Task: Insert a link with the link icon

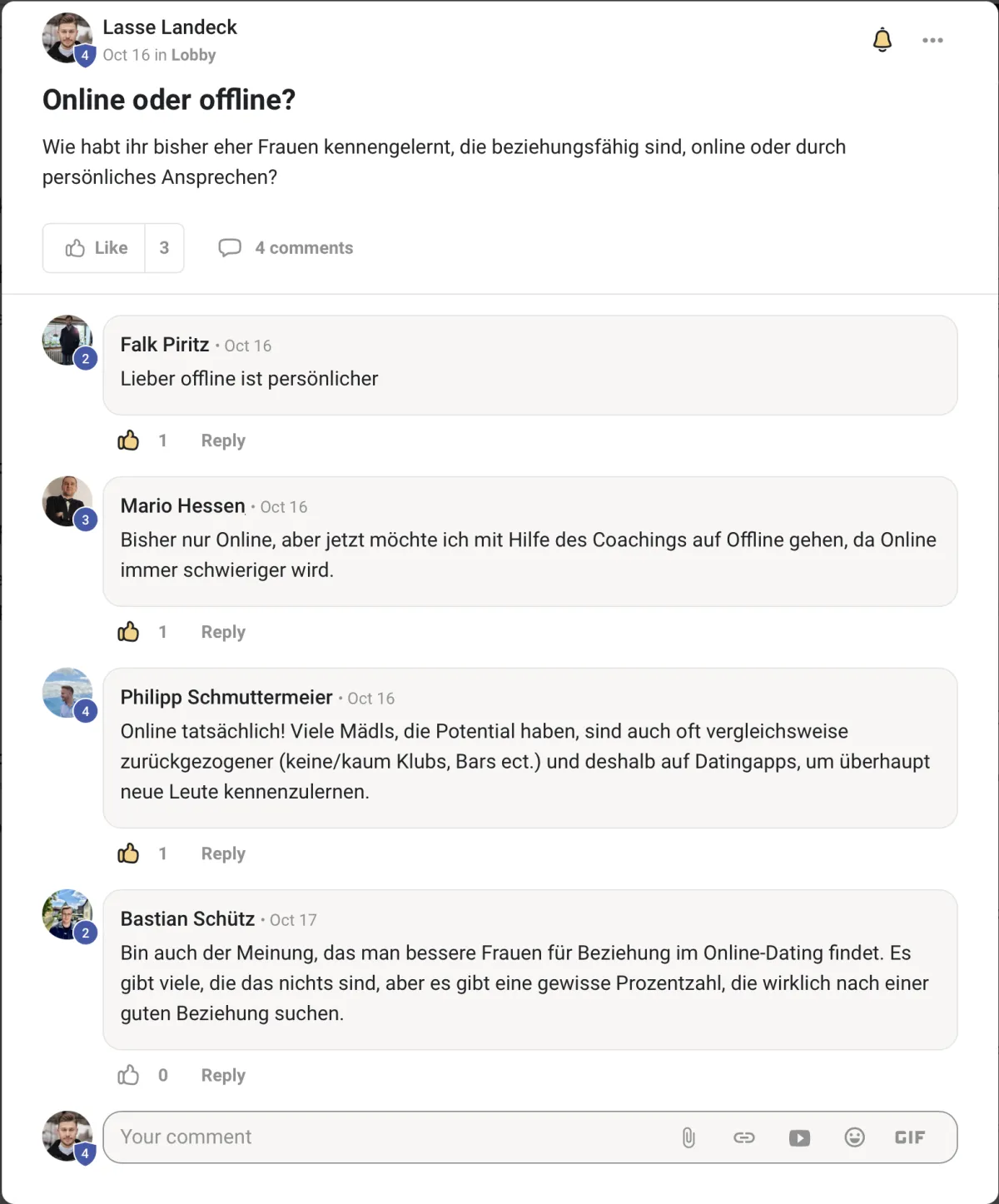Action: 743,1137
